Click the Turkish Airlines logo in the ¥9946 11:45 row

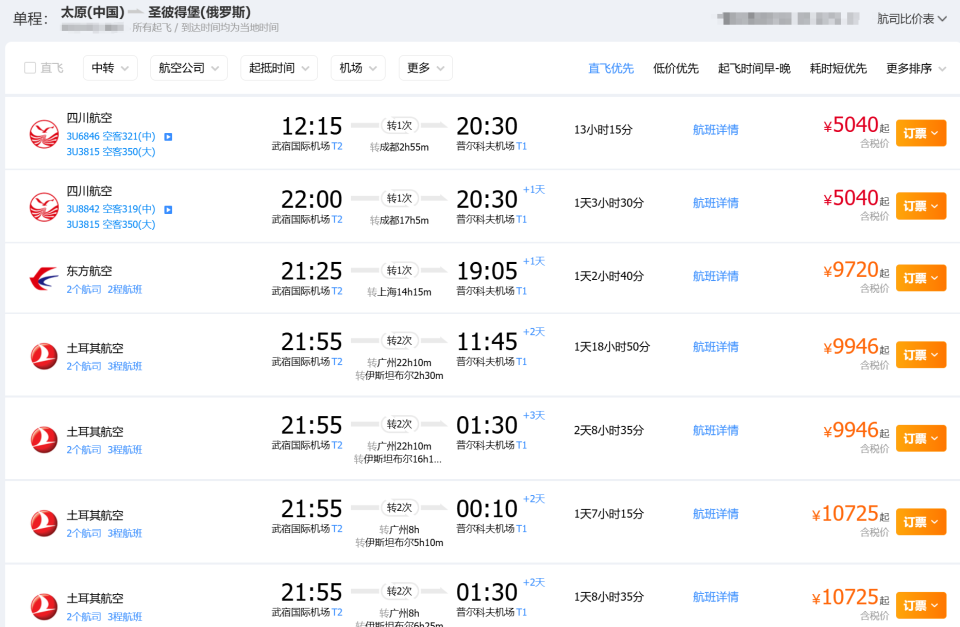coord(44,356)
